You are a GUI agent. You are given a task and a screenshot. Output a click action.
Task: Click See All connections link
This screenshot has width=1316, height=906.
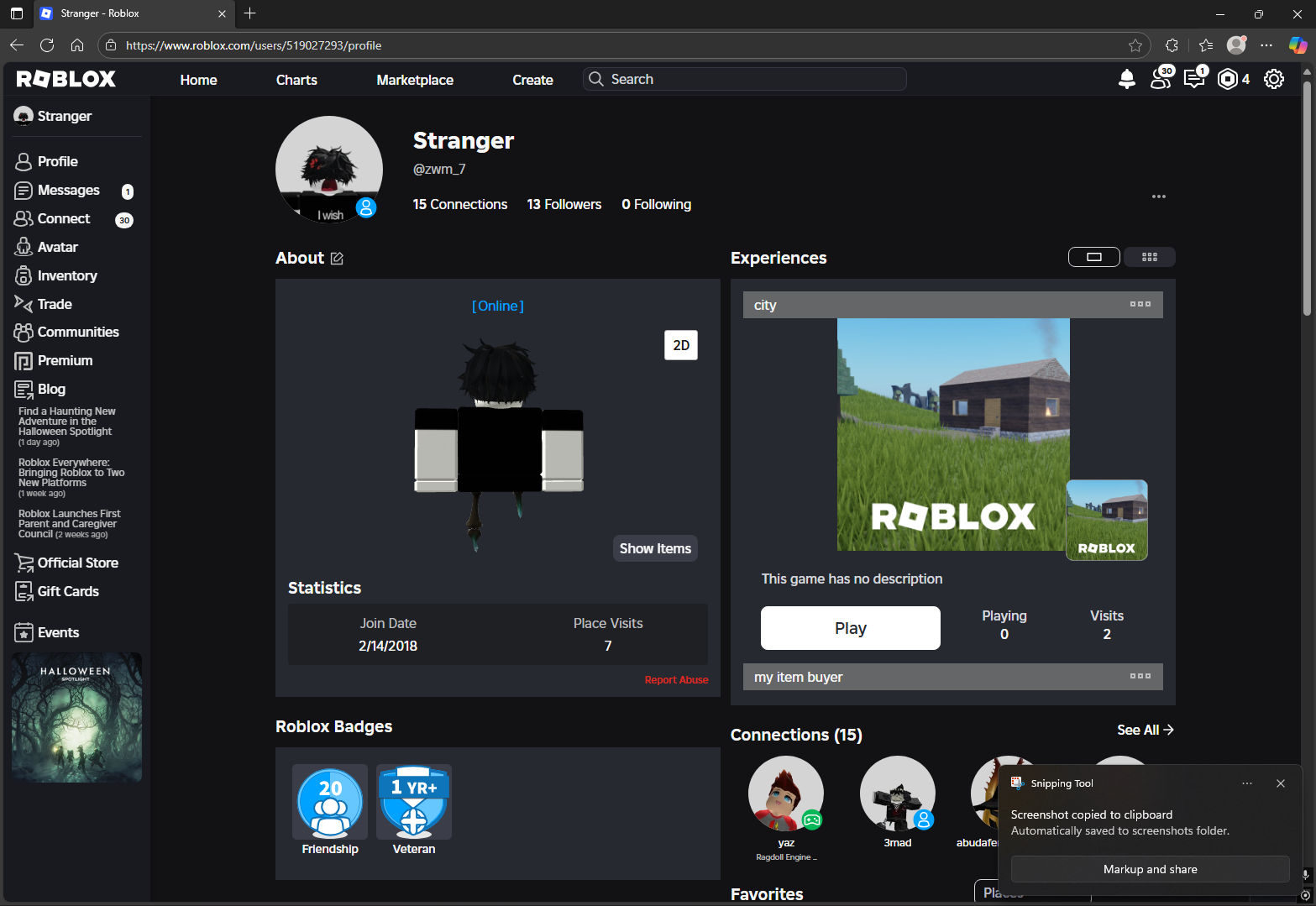click(x=1145, y=730)
